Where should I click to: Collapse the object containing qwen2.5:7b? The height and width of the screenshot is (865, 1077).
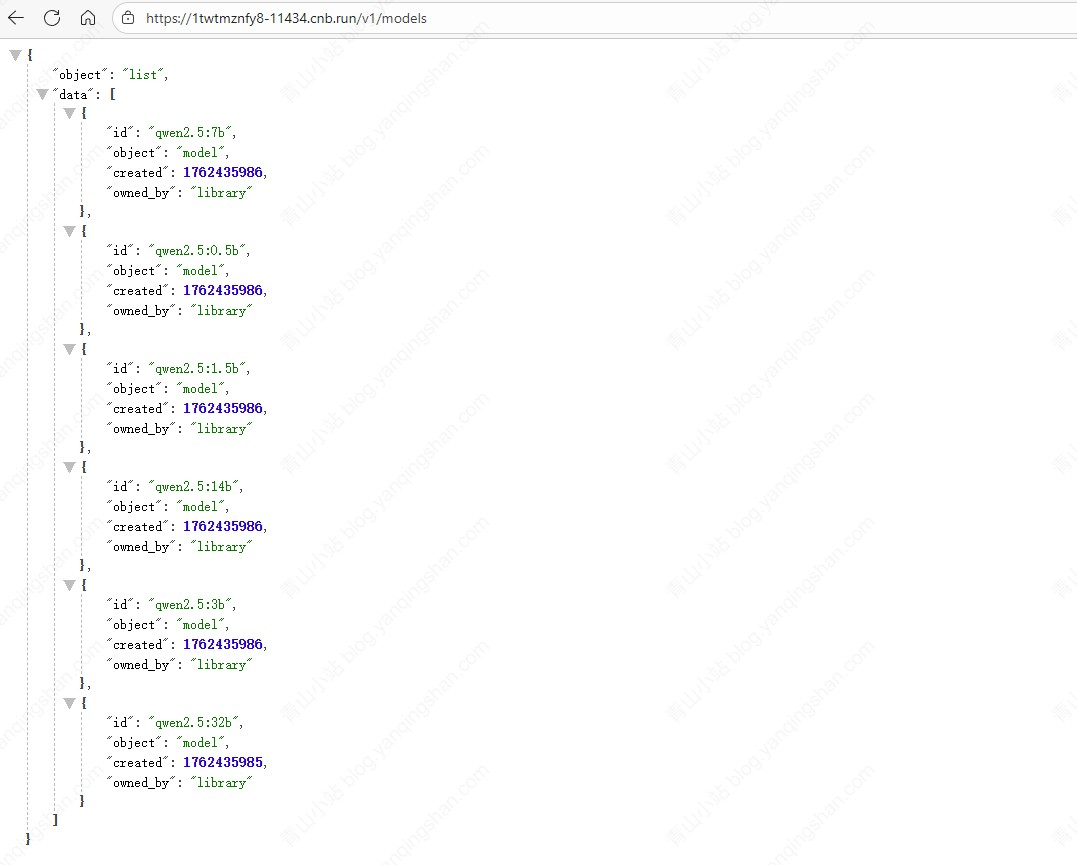click(x=69, y=113)
